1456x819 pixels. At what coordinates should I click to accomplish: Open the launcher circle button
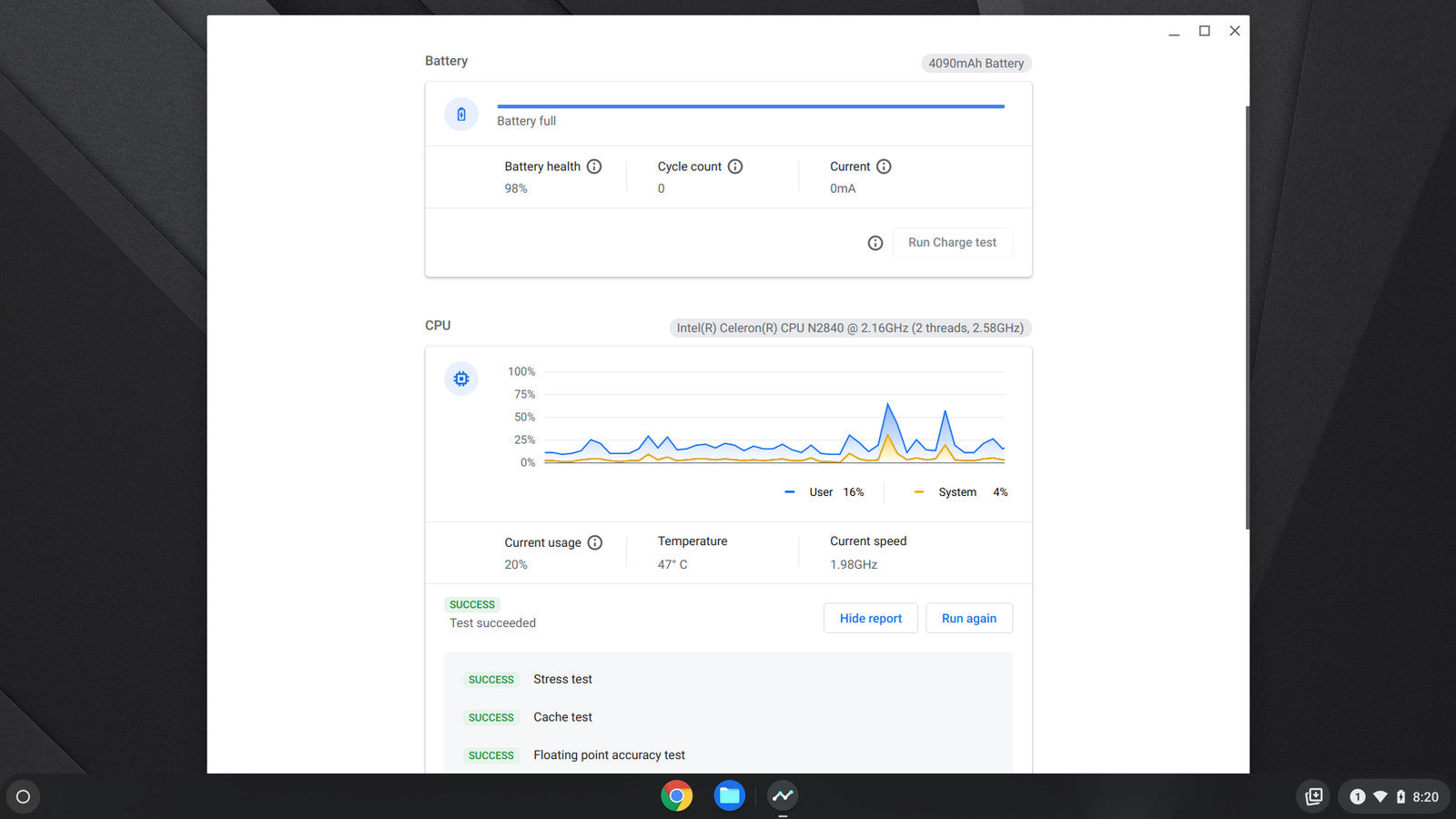click(x=24, y=797)
